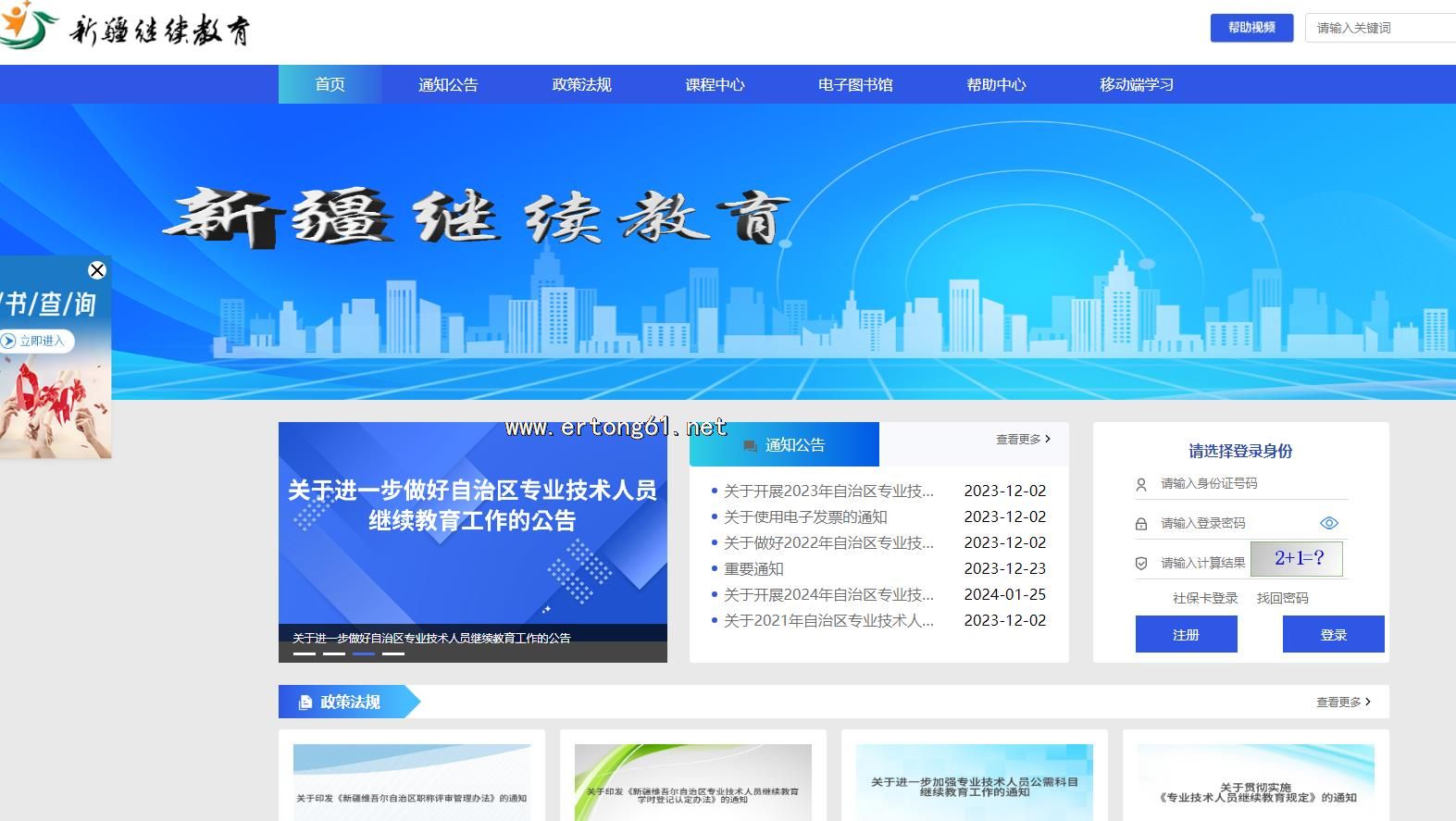The height and width of the screenshot is (821, 1456).
Task: Expand 查看更多 in the 政策法规 section
Action: 1343,703
